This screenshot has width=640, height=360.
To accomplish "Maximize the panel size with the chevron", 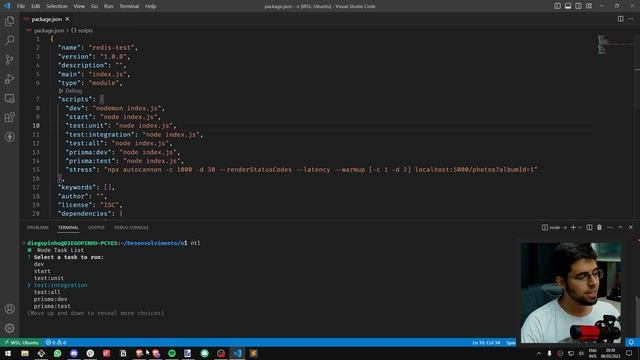I will click(620, 227).
